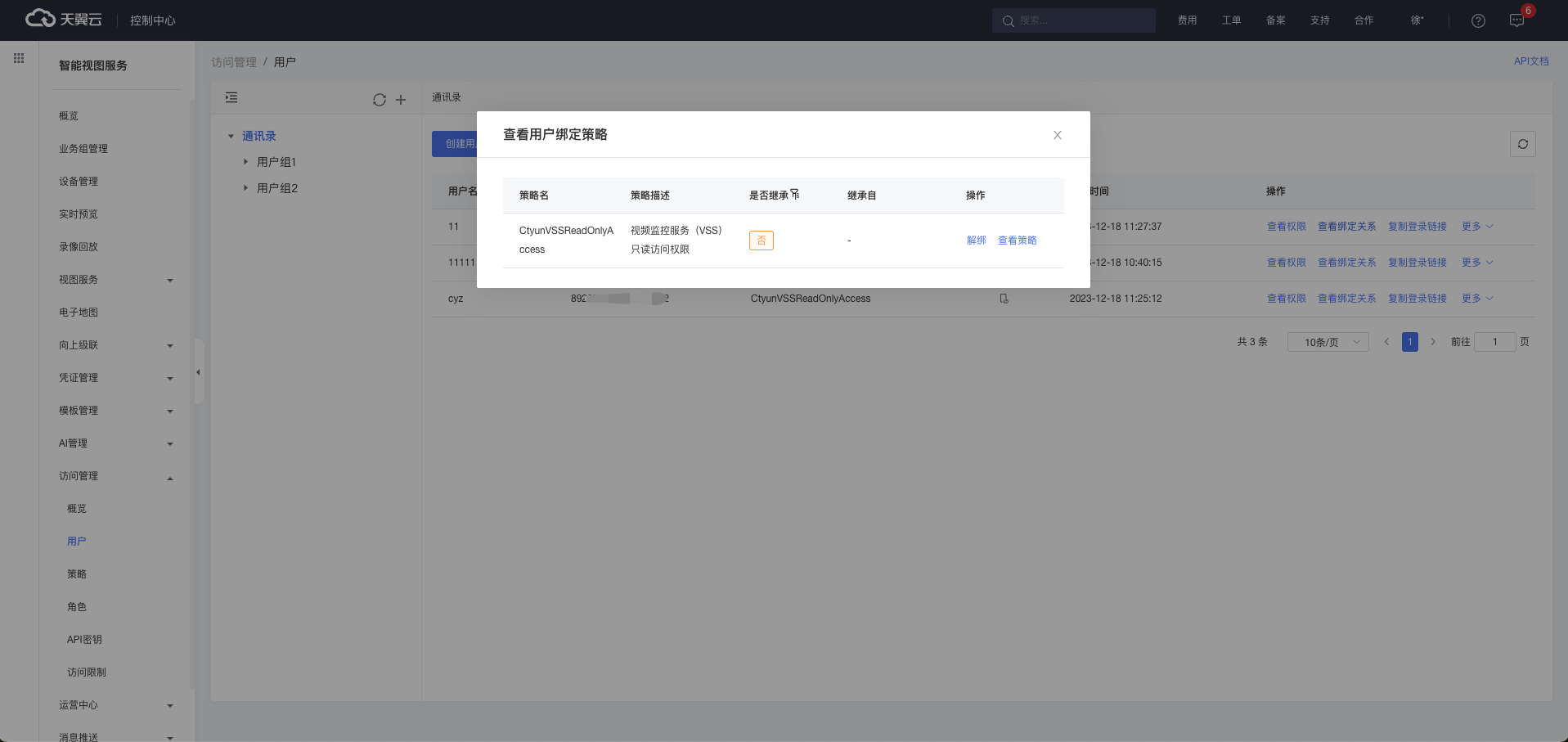Click the copy icon in the cyz row
This screenshot has width=1568, height=742.
coord(1004,299)
